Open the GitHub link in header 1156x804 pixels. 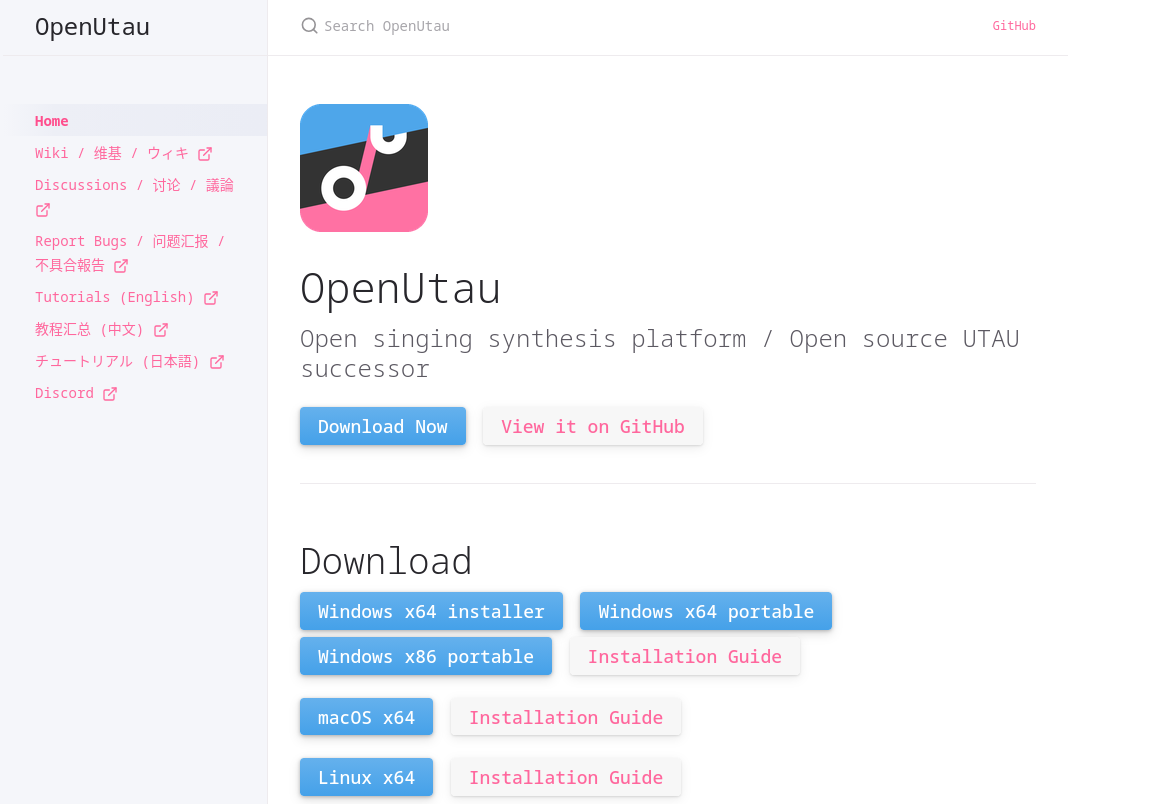1014,26
